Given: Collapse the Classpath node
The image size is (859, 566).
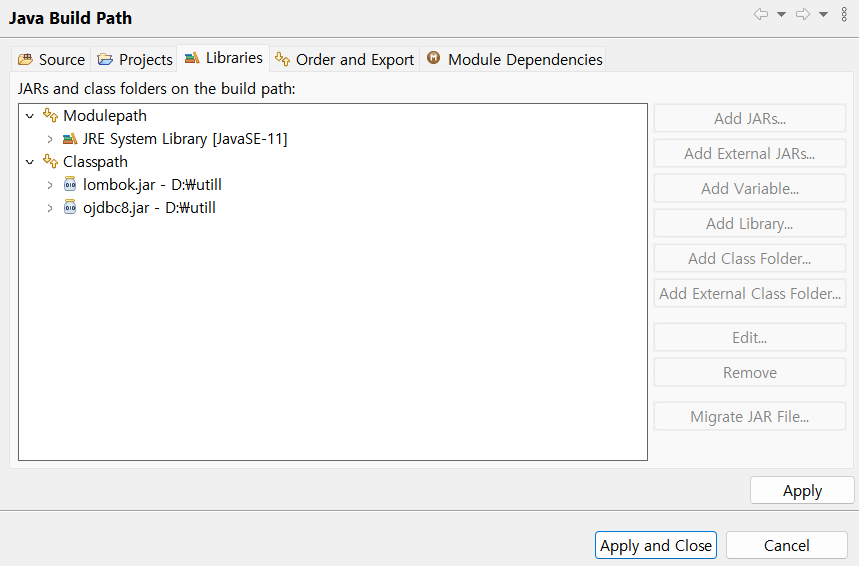Looking at the screenshot, I should [30, 162].
